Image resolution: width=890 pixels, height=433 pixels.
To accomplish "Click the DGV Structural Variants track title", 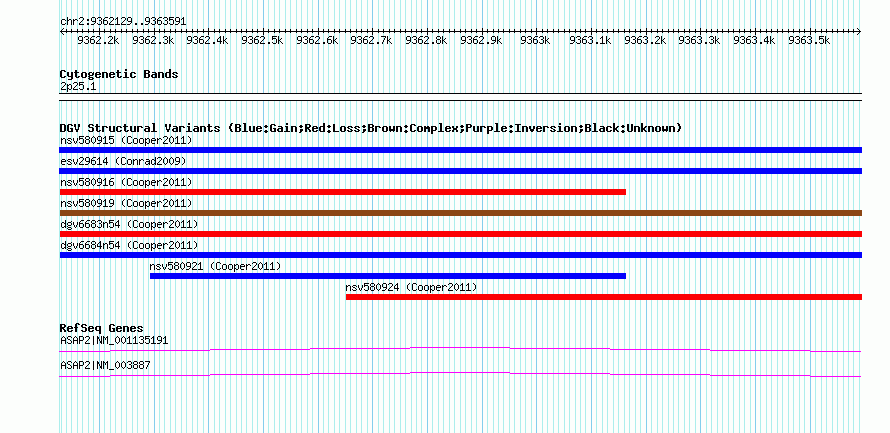I will pos(370,128).
